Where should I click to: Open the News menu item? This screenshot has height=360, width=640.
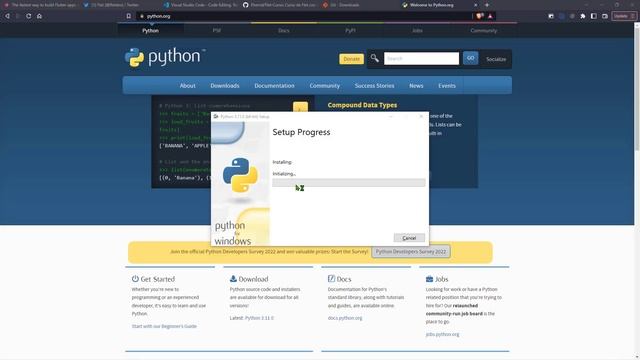(x=416, y=86)
